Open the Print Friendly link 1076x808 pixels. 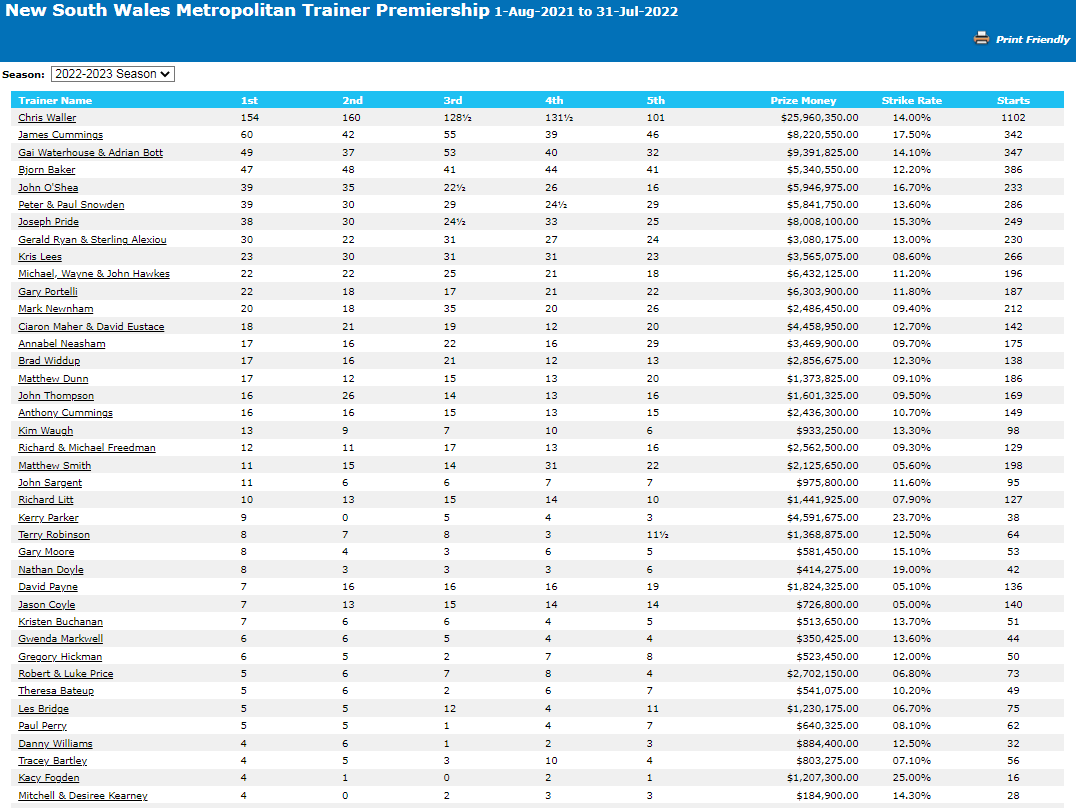1032,40
